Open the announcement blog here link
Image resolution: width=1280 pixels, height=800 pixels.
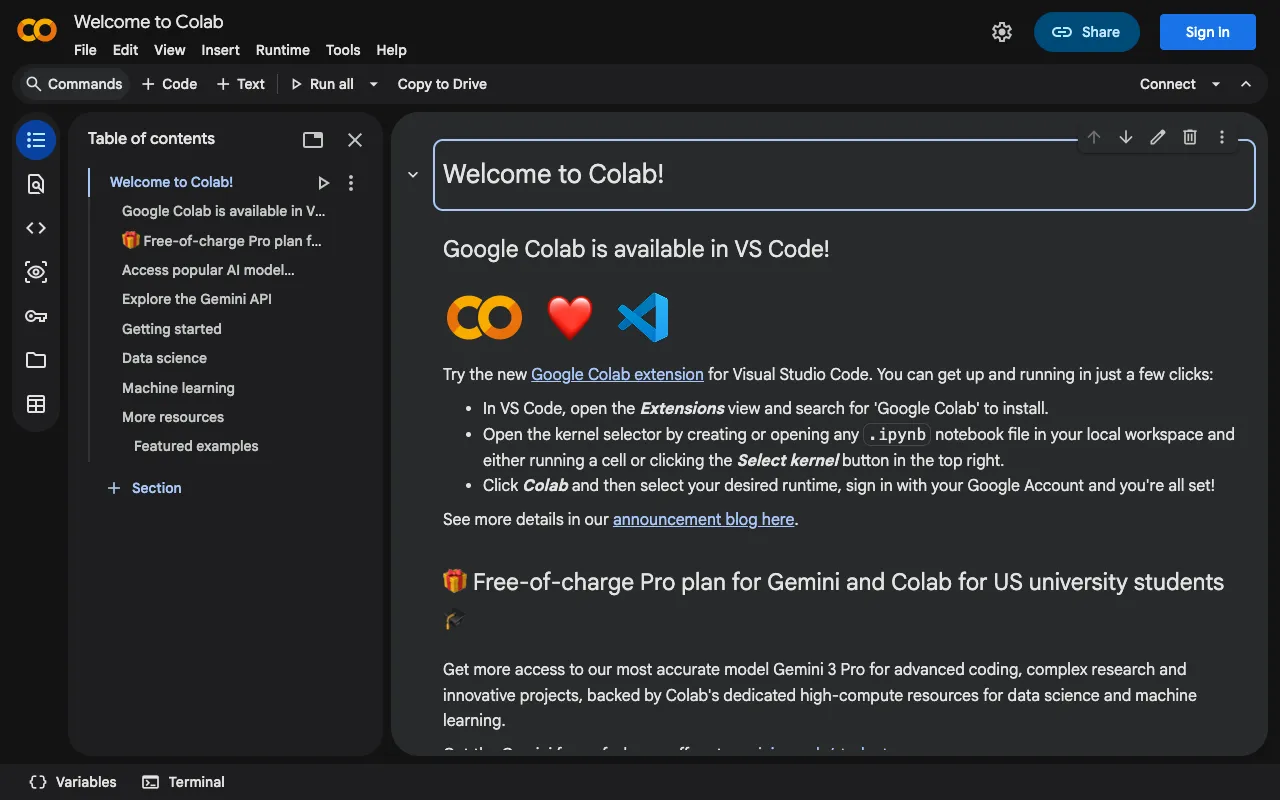tap(703, 519)
